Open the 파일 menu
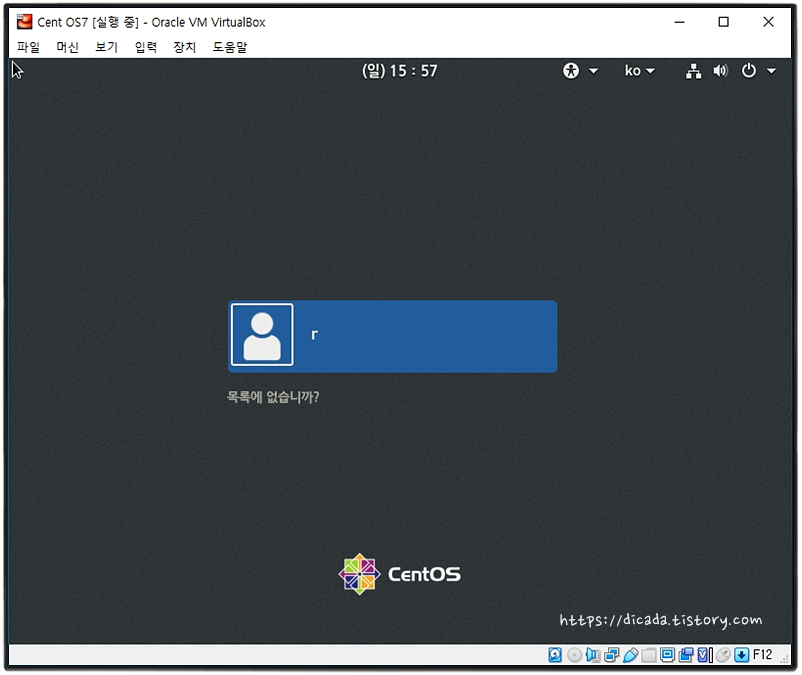The height and width of the screenshot is (675, 802). coord(28,47)
